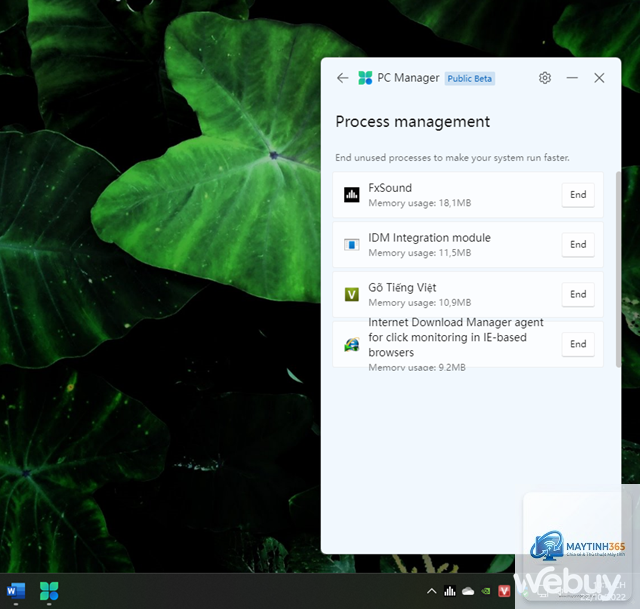Click memory usage 11,5MB value
Viewport: 640px width, 609px height.
tap(455, 253)
